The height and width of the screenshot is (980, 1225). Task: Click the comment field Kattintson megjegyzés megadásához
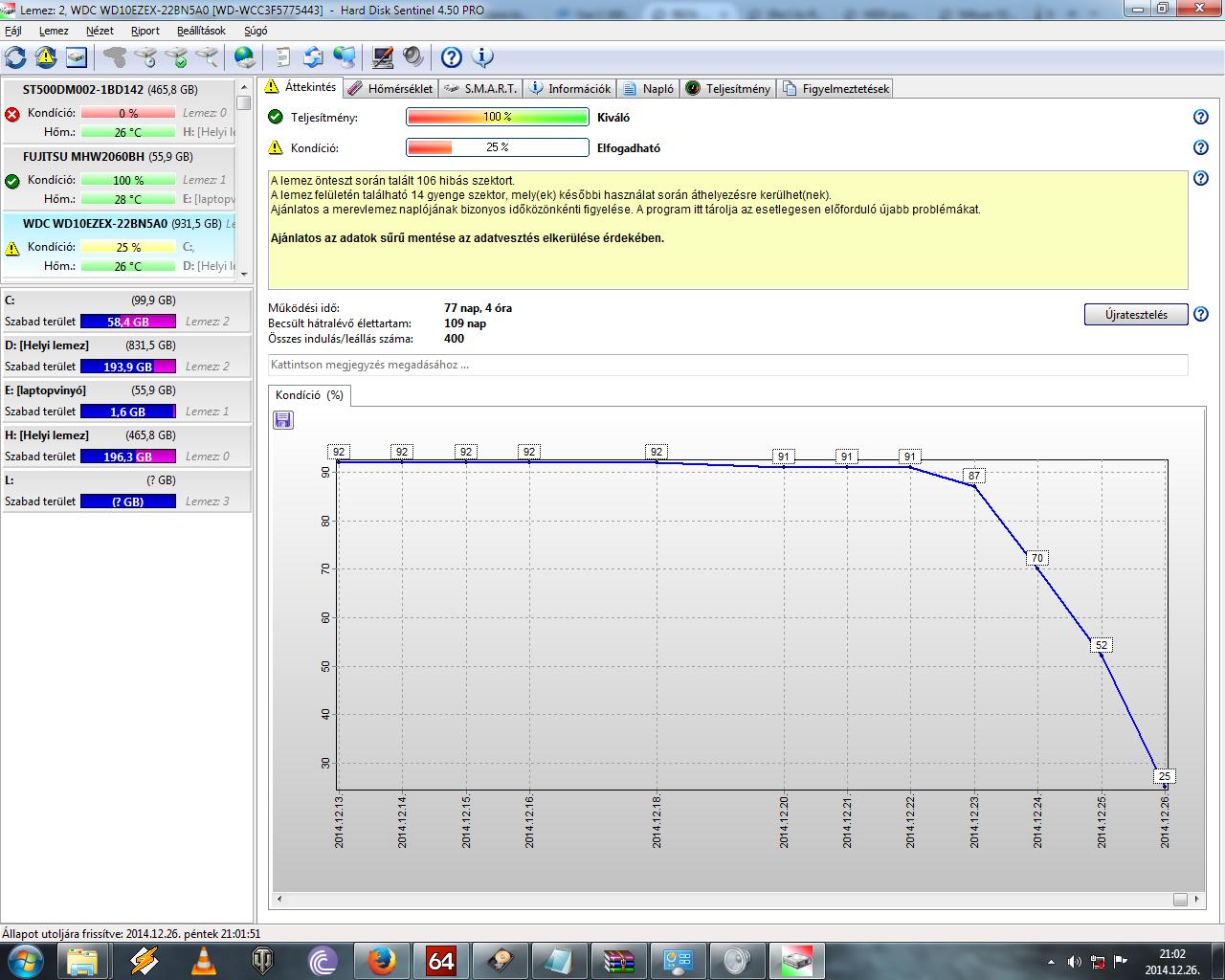(x=728, y=365)
